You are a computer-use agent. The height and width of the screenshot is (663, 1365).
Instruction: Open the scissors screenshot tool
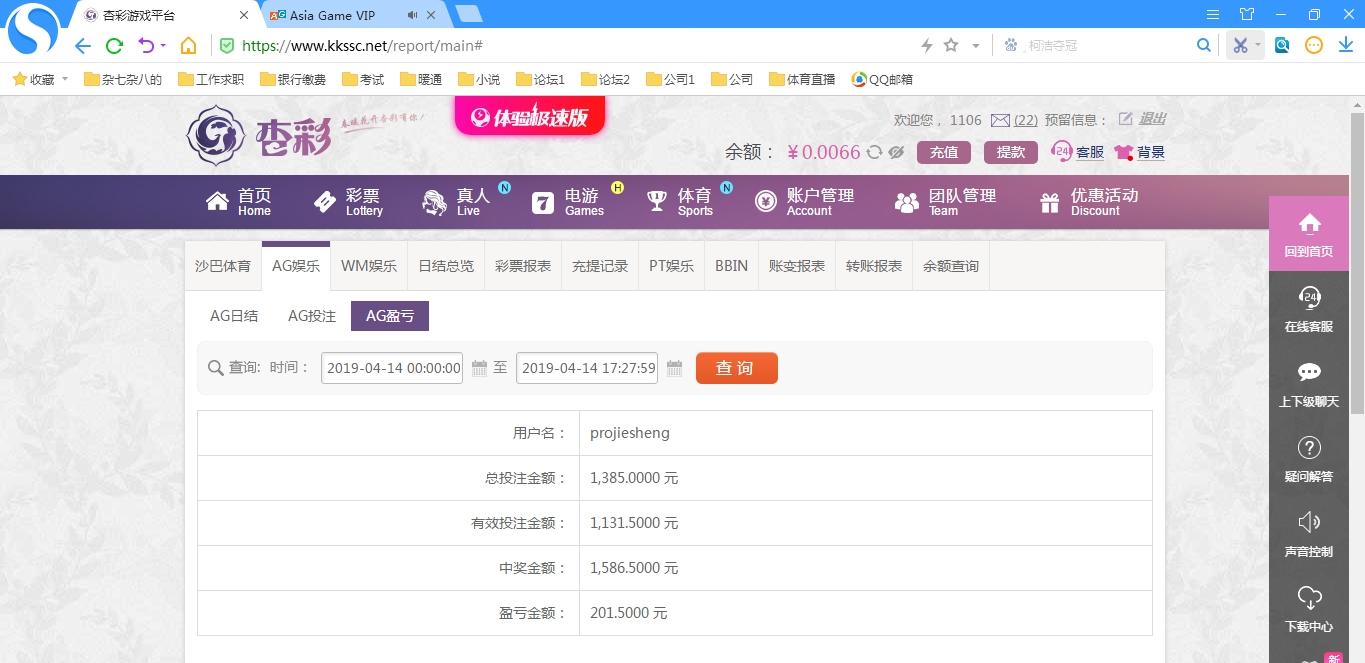click(x=1240, y=45)
